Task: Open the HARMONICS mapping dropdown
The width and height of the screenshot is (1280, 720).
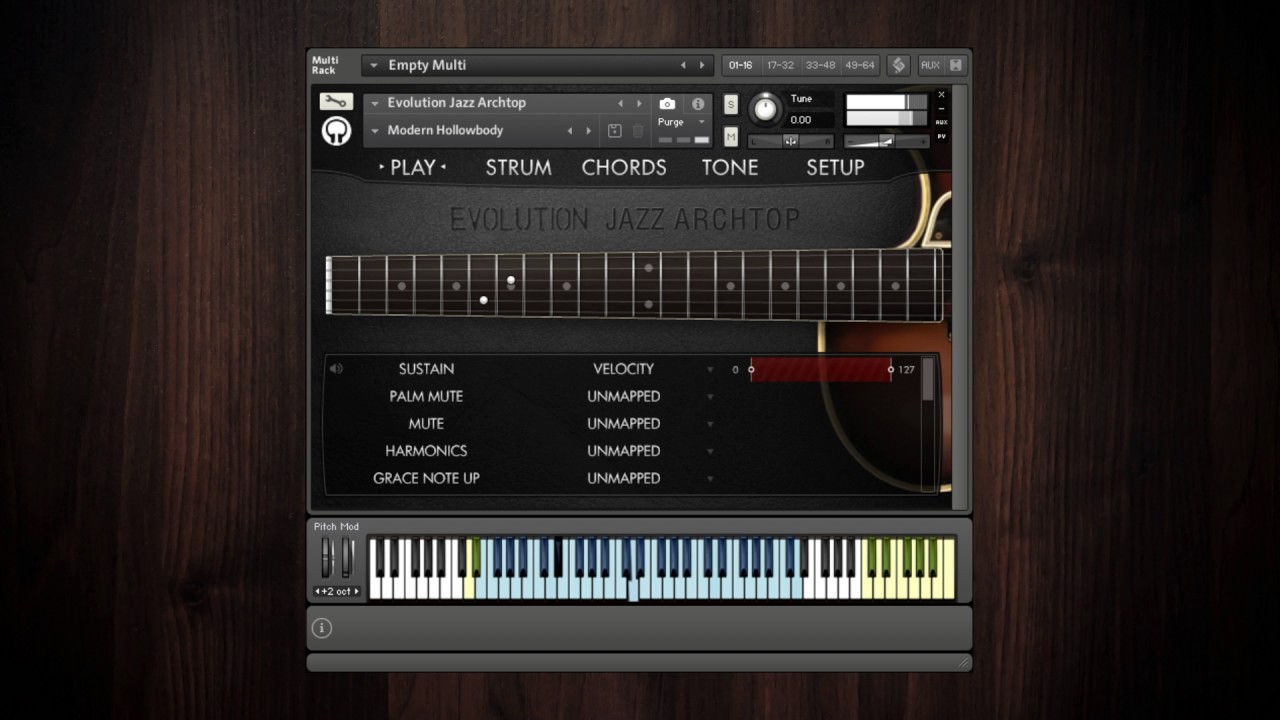Action: (x=710, y=451)
